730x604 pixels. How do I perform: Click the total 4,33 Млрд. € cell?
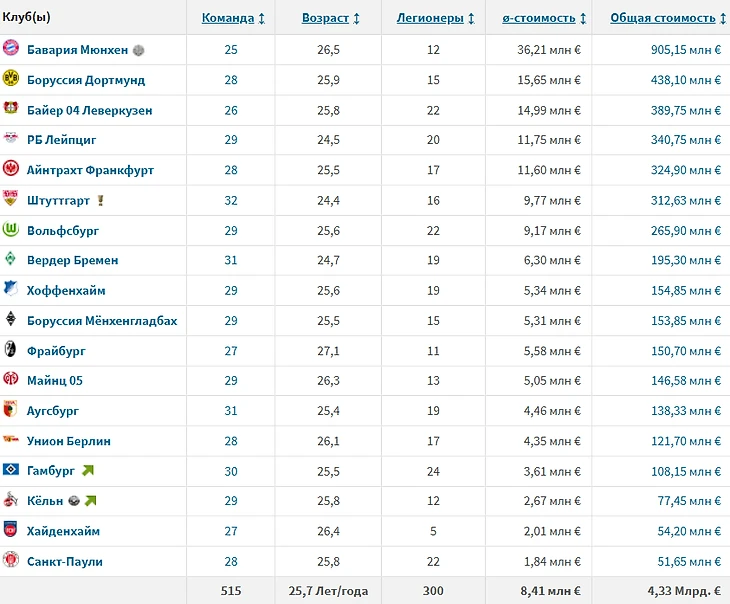click(684, 590)
